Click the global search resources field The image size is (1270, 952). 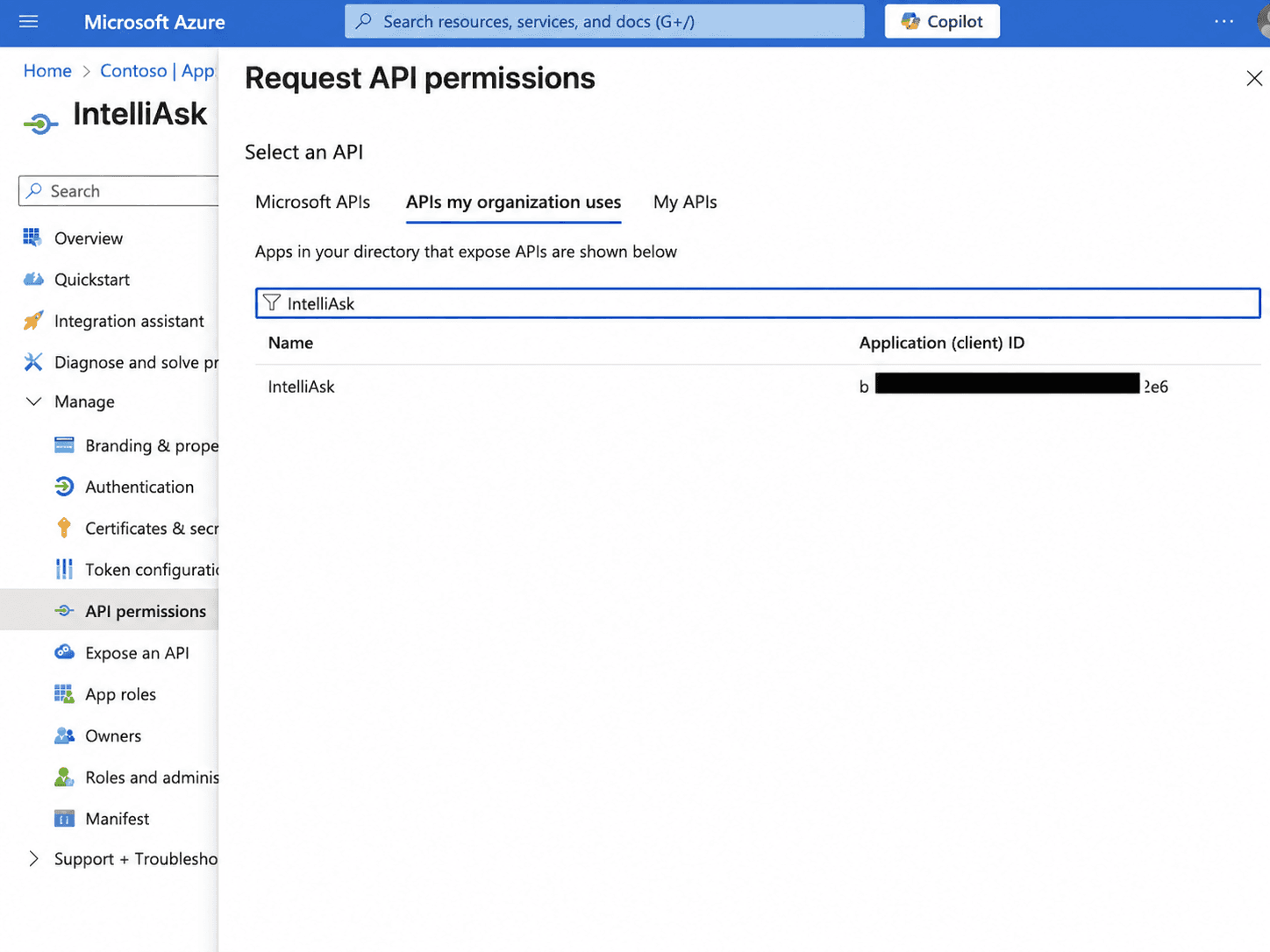[604, 21]
